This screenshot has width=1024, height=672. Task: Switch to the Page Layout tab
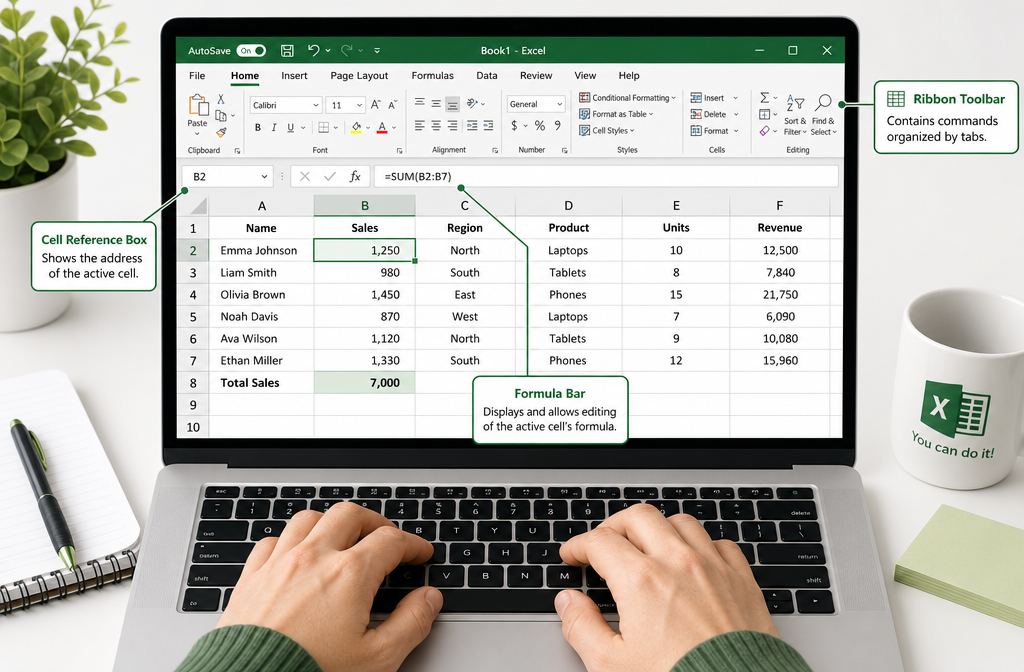359,76
